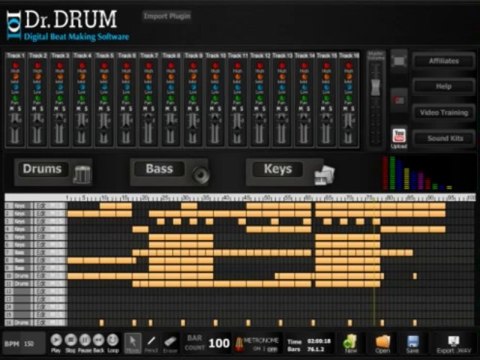Viewport: 480px width, 360px height.
Task: Click the Dr. Drum logo
Action: 68,25
